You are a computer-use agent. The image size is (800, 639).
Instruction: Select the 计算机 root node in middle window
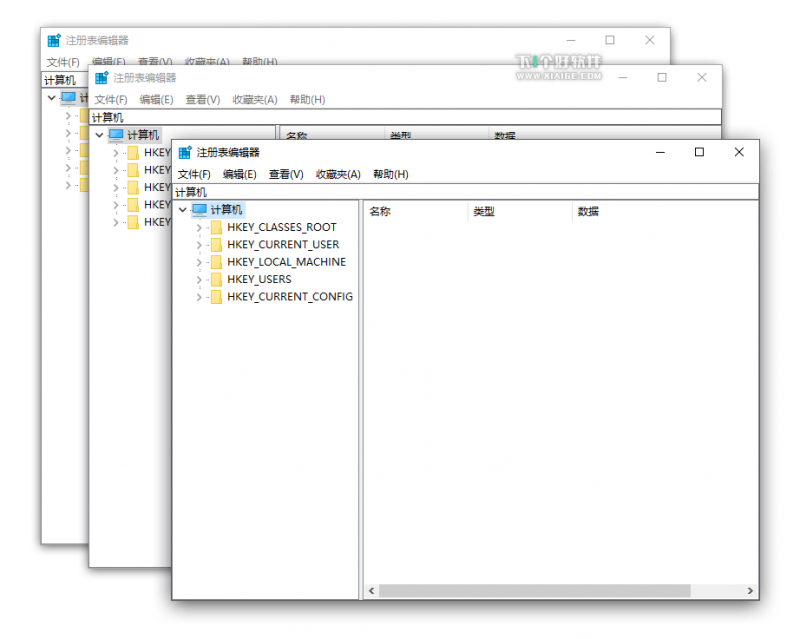[x=143, y=135]
